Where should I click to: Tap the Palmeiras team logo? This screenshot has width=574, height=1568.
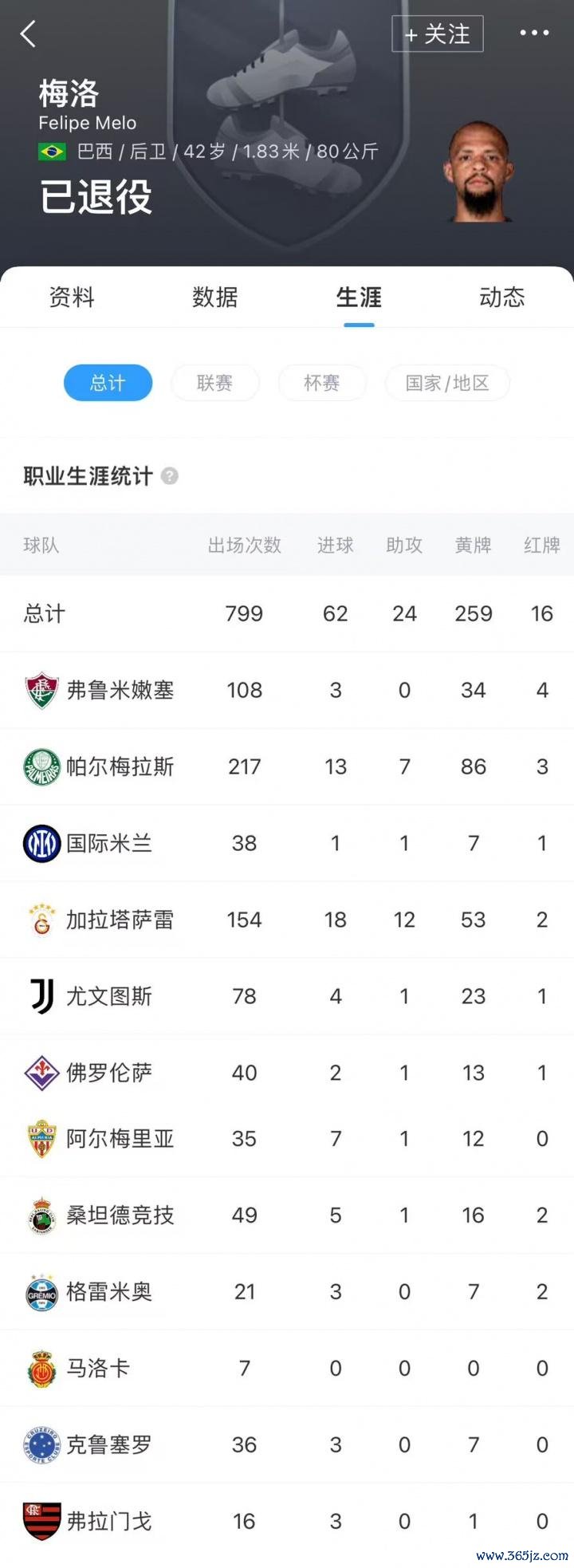click(x=41, y=766)
